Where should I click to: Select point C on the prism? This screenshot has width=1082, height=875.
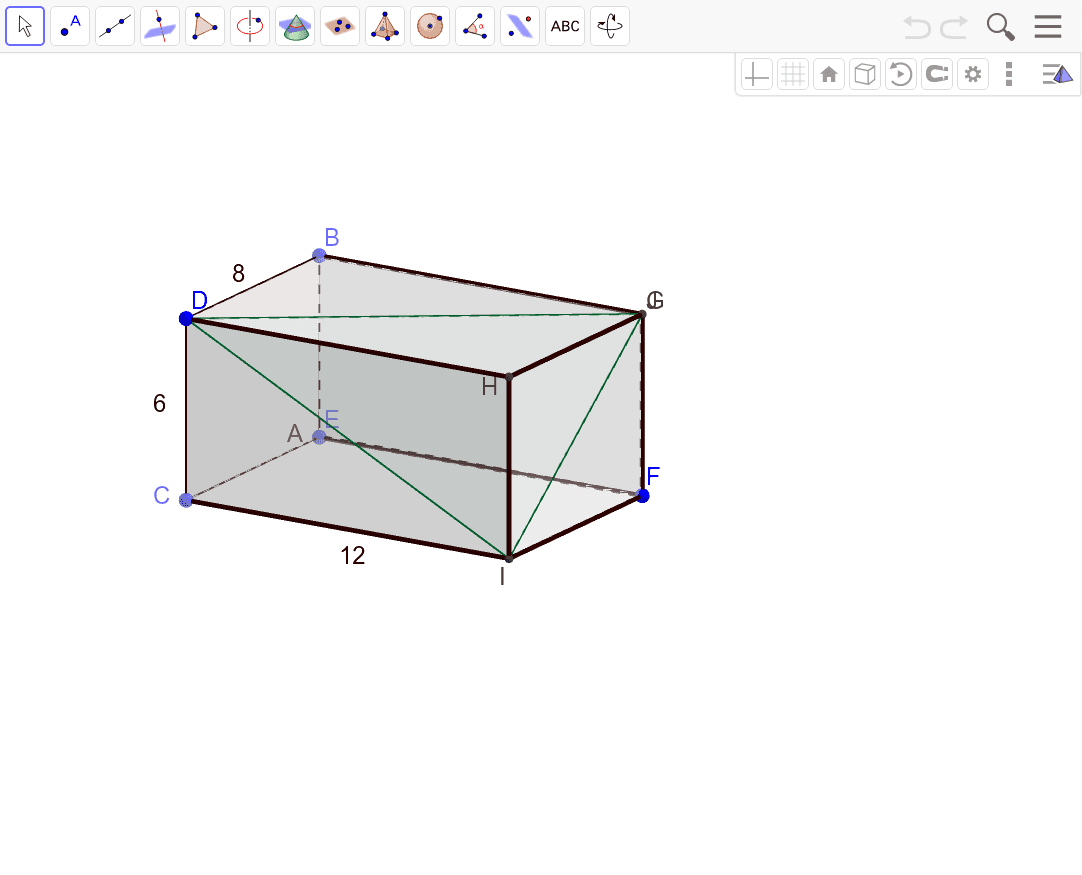186,500
